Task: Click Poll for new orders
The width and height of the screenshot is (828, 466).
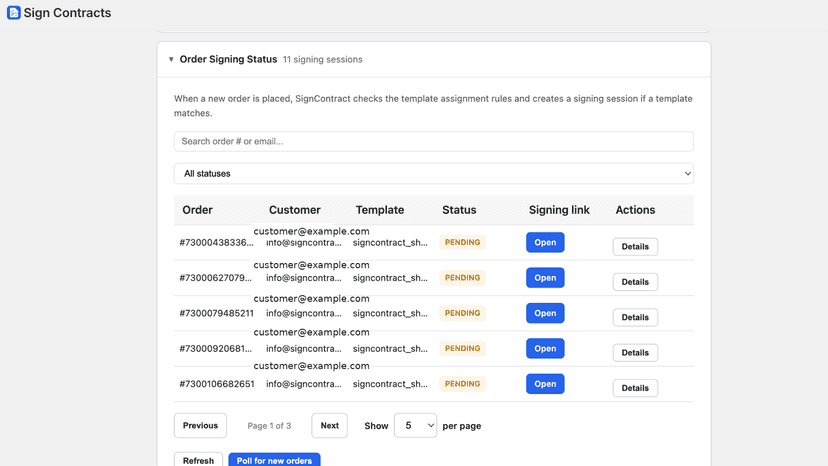Action: click(274, 460)
